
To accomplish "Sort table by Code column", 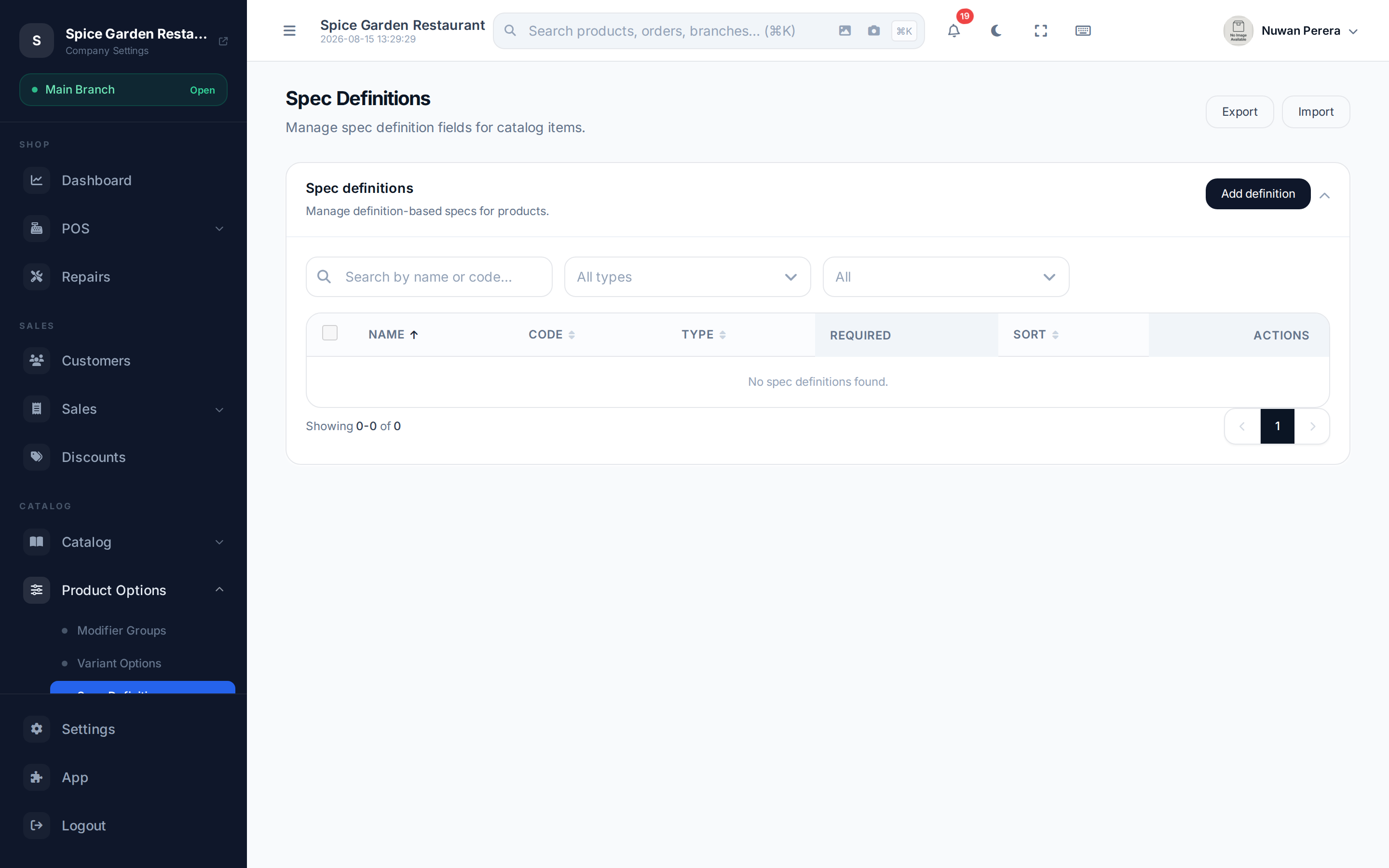I will click(552, 335).
